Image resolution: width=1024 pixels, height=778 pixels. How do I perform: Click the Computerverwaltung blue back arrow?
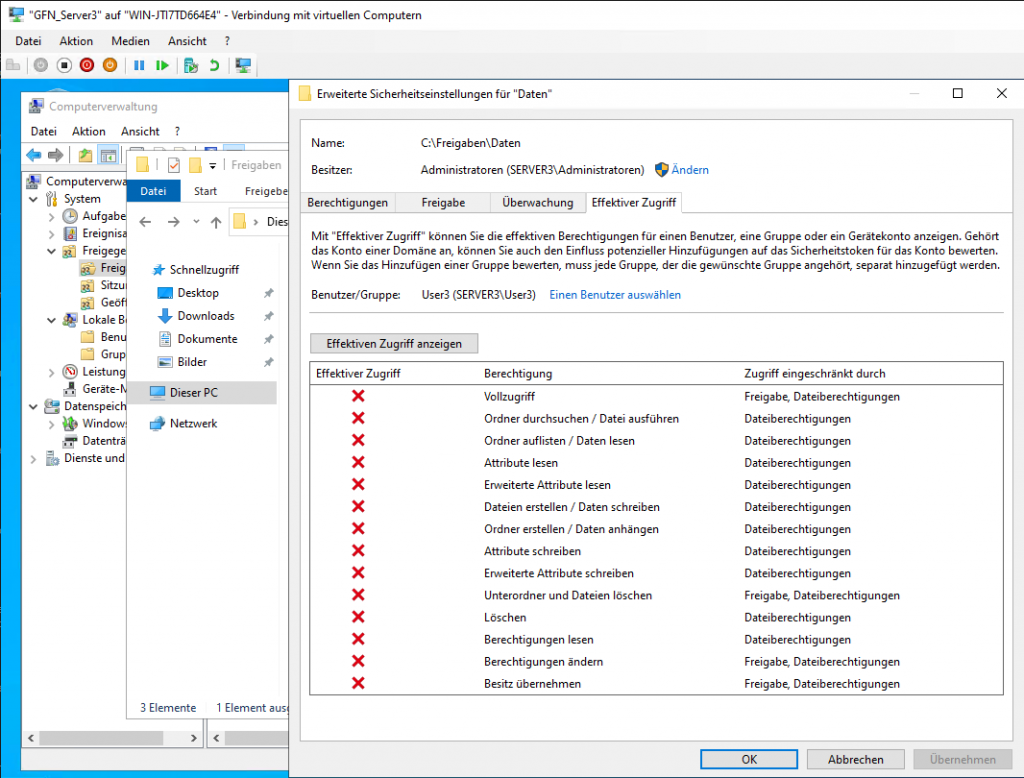click(33, 155)
